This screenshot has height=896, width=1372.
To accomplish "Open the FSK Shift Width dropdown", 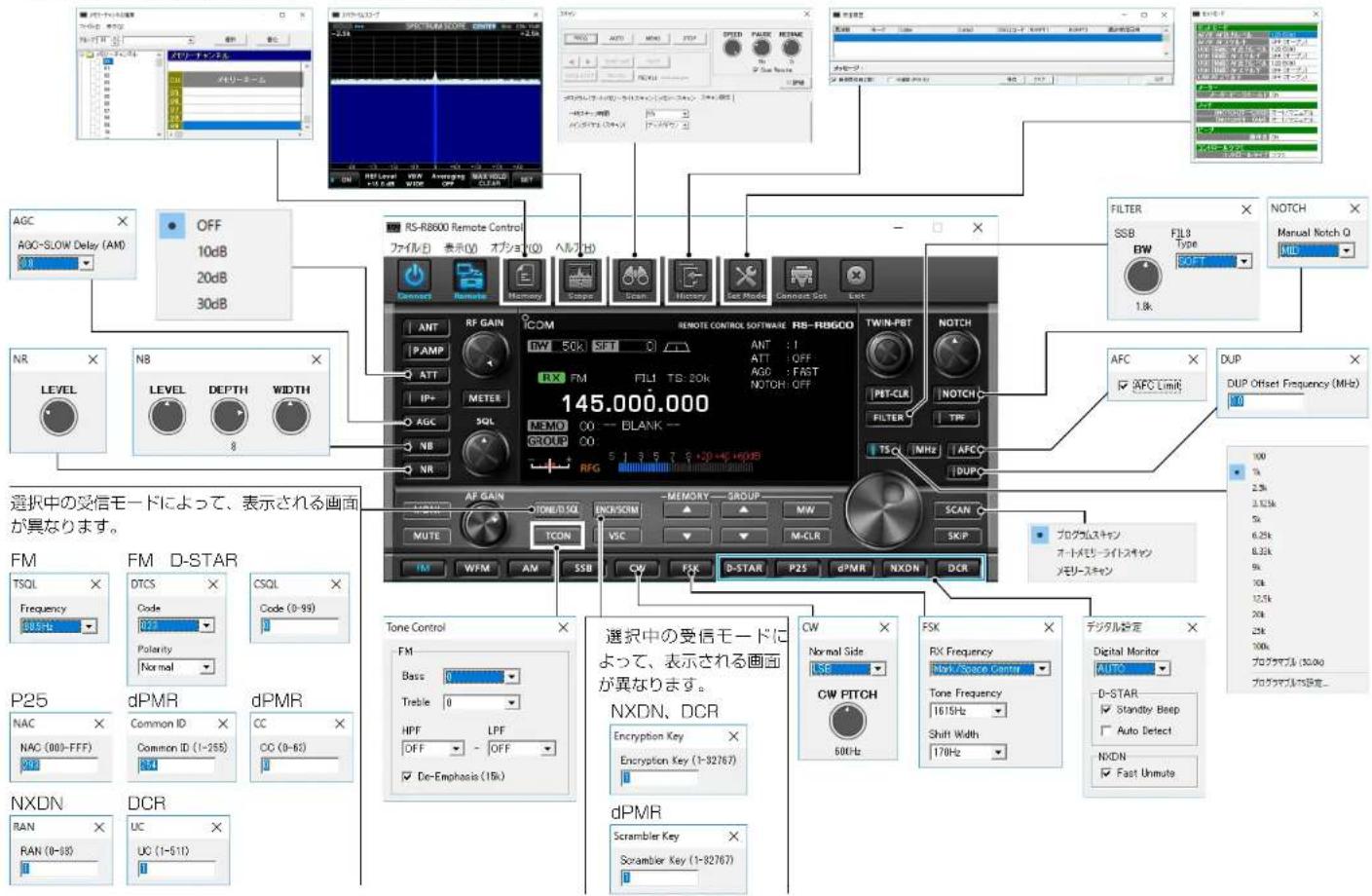I will pos(998,753).
